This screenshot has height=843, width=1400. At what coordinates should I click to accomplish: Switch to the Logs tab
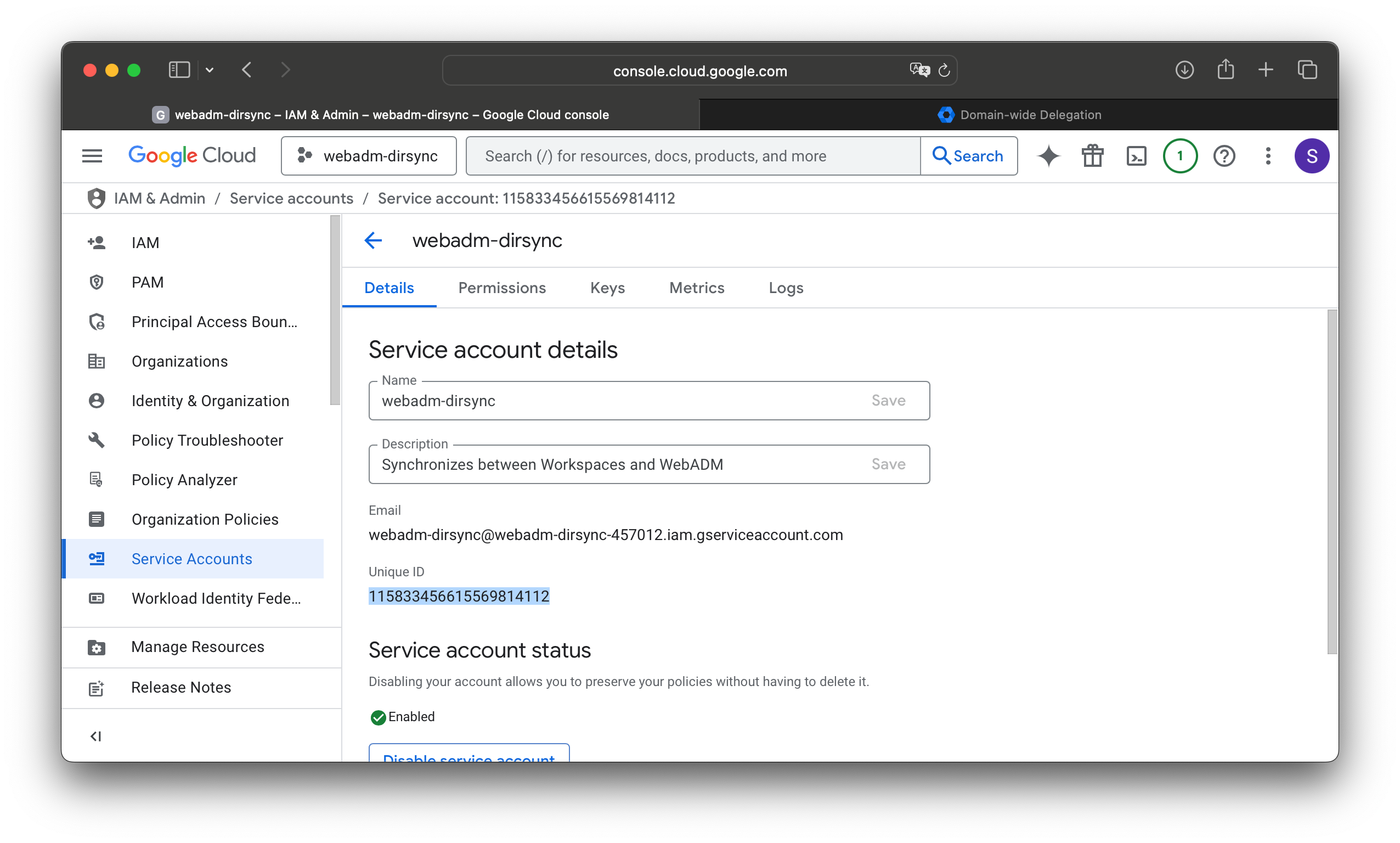point(786,288)
